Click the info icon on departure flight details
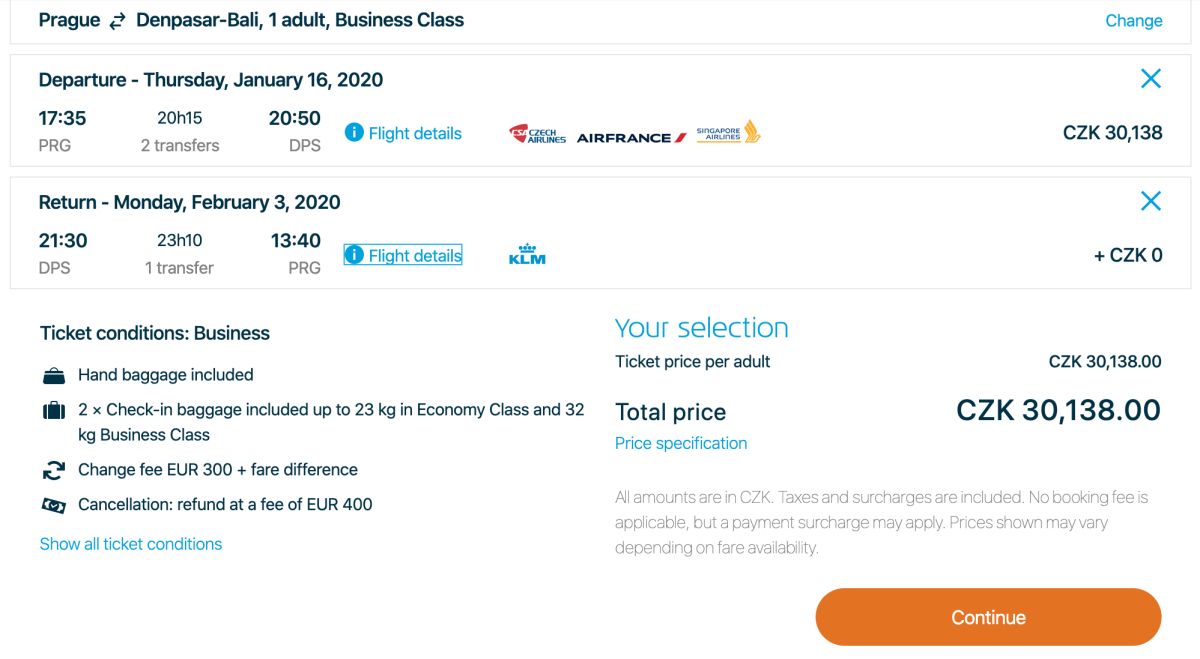 [354, 133]
